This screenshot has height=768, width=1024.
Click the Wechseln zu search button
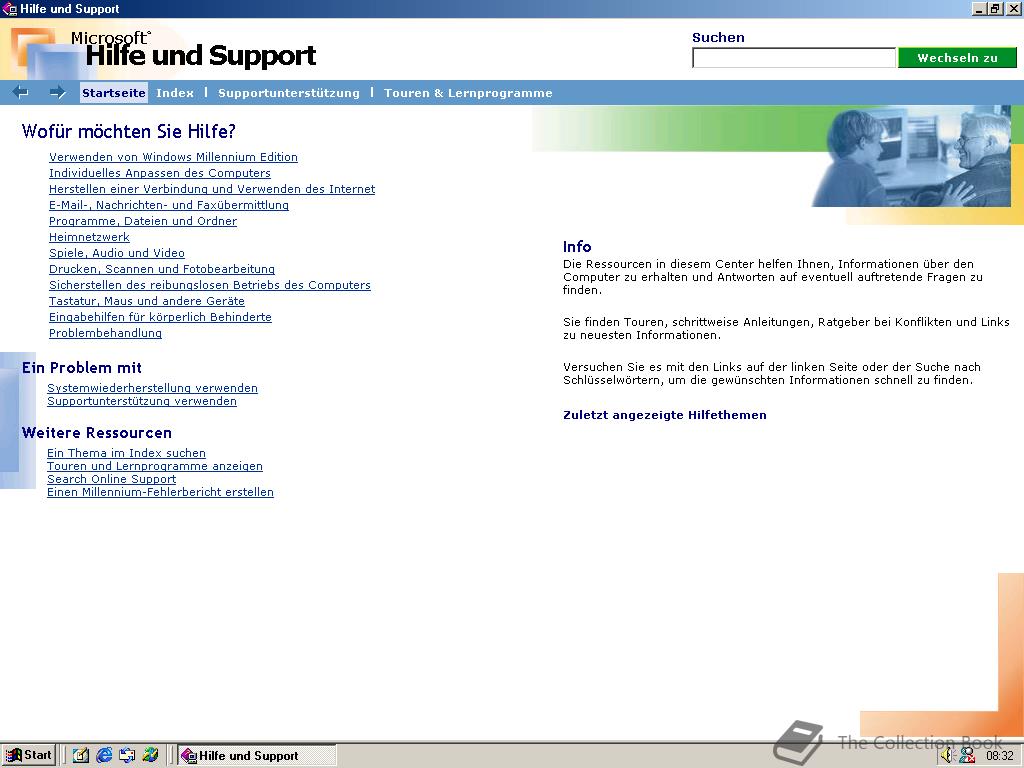tap(957, 57)
